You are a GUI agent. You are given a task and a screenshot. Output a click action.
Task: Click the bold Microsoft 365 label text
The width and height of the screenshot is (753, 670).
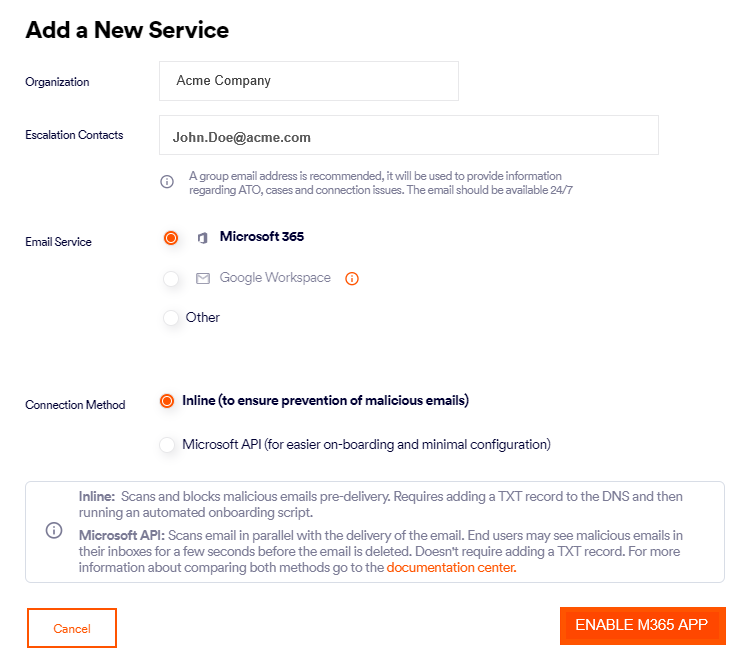[x=262, y=237]
